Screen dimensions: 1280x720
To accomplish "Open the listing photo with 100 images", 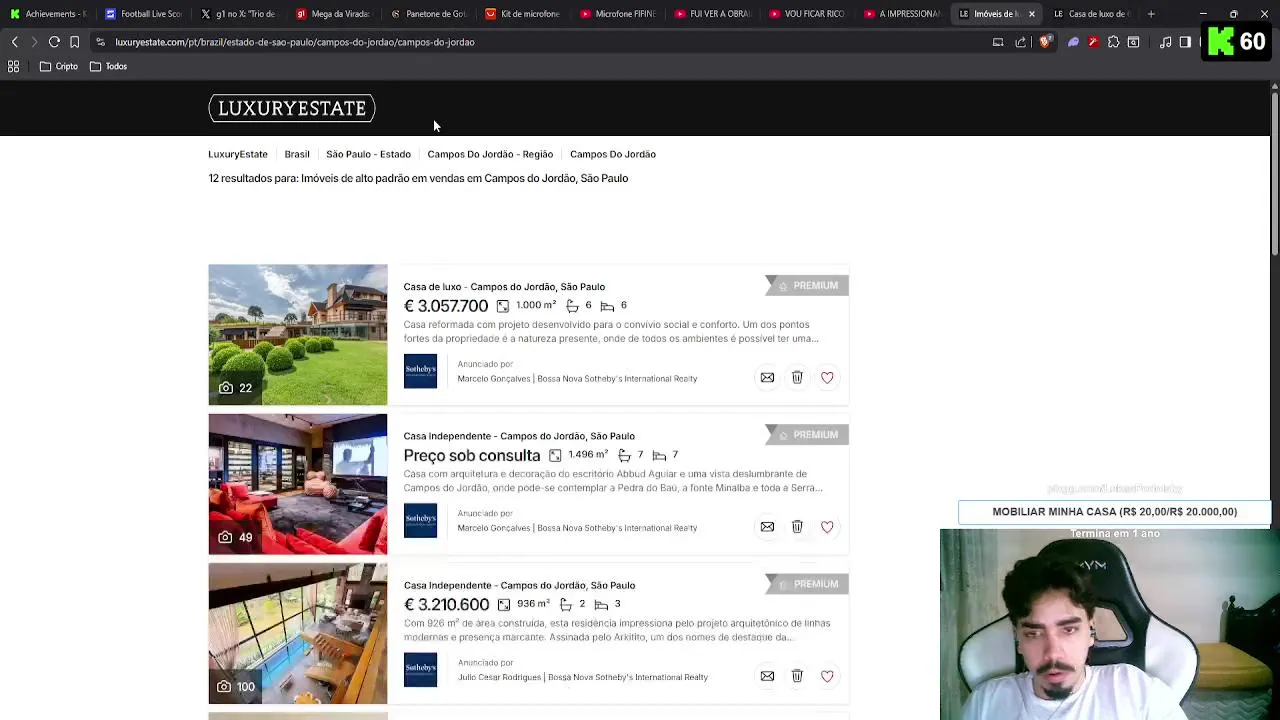I will 298,634.
